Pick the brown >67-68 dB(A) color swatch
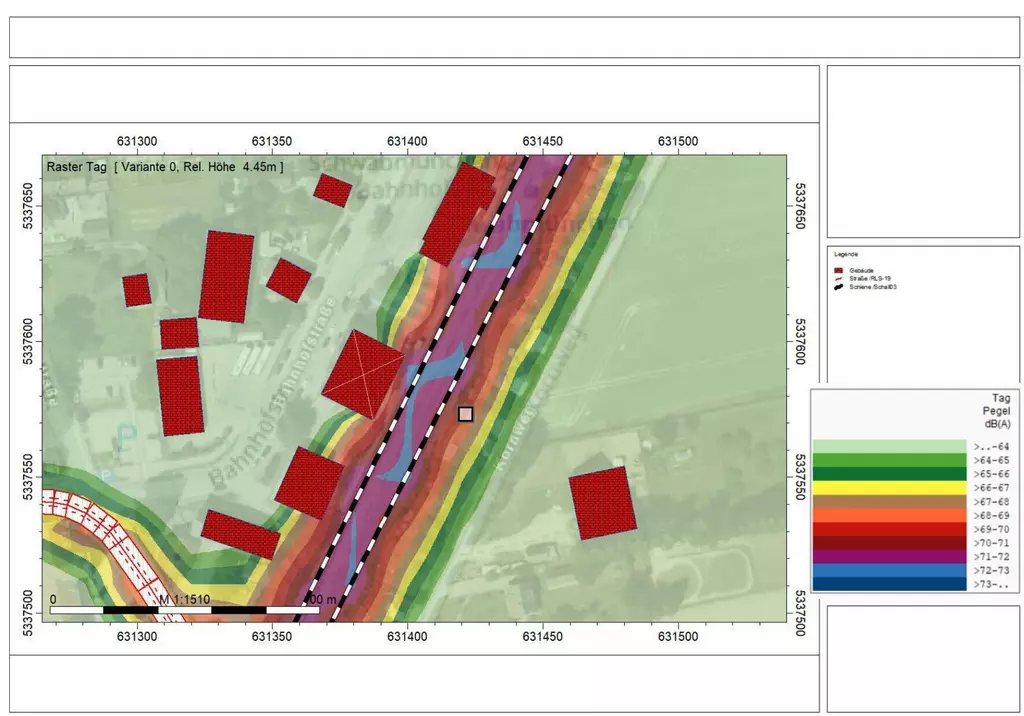The width and height of the screenshot is (1024, 716). pos(889,501)
